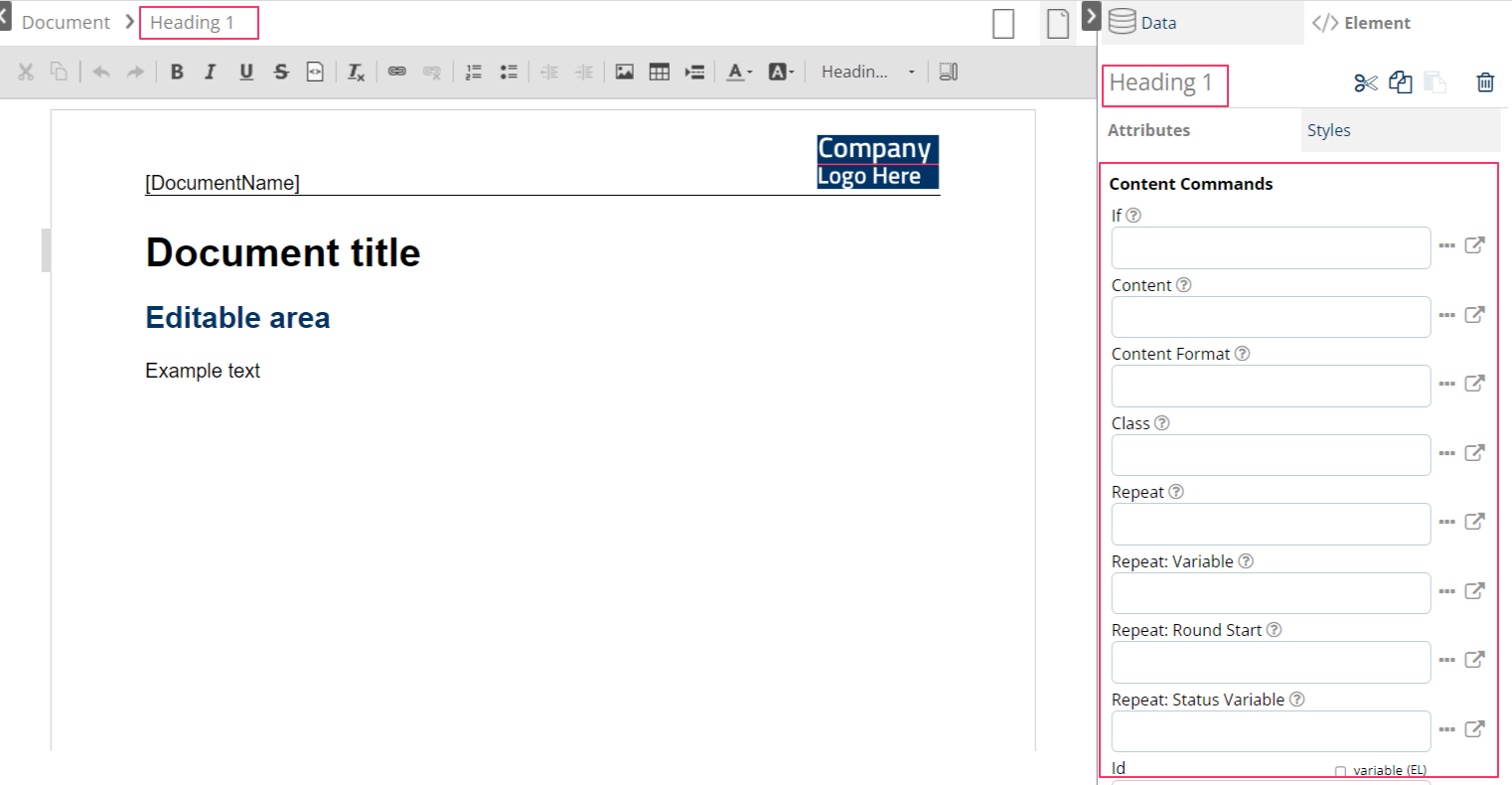Insert an image using the toolbar

(624, 71)
